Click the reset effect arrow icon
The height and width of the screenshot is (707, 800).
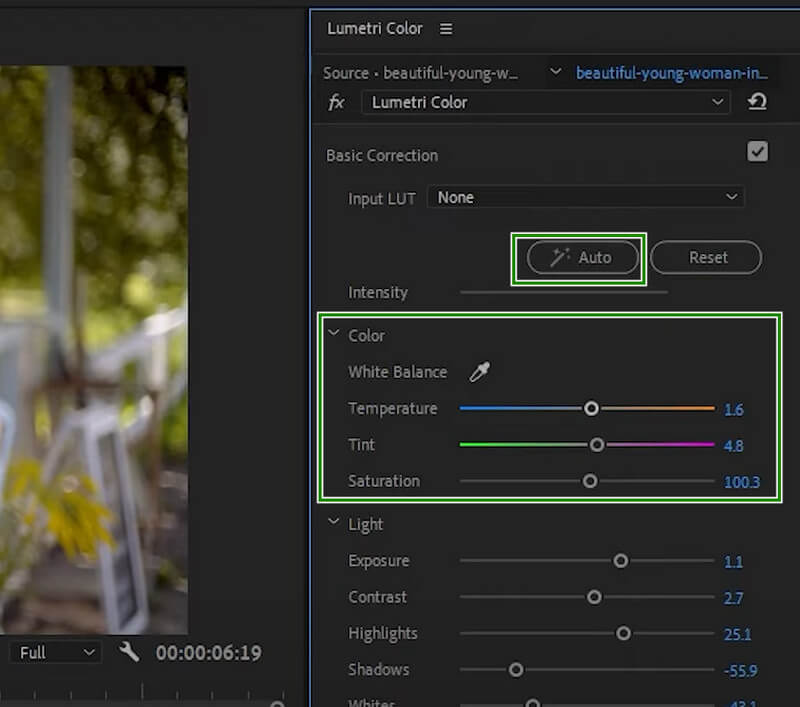pos(757,102)
